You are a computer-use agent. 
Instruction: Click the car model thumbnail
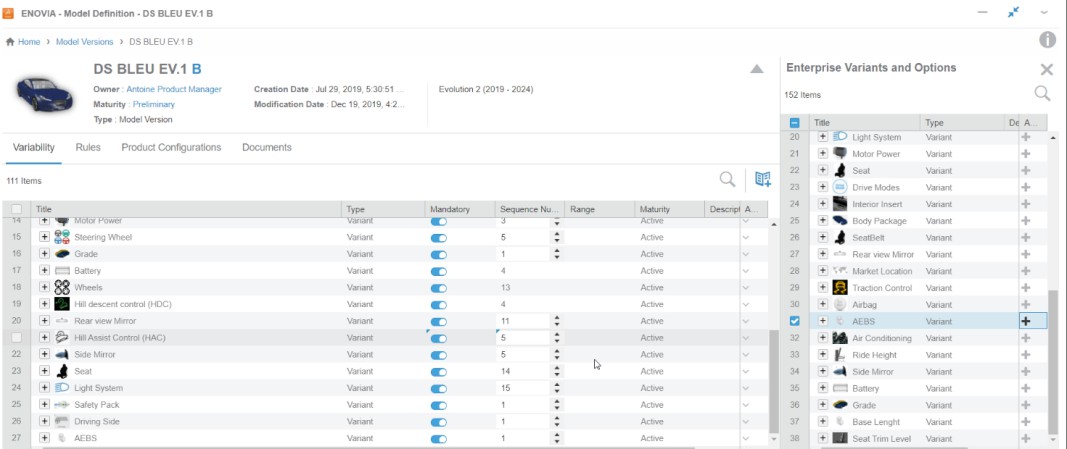pos(44,94)
